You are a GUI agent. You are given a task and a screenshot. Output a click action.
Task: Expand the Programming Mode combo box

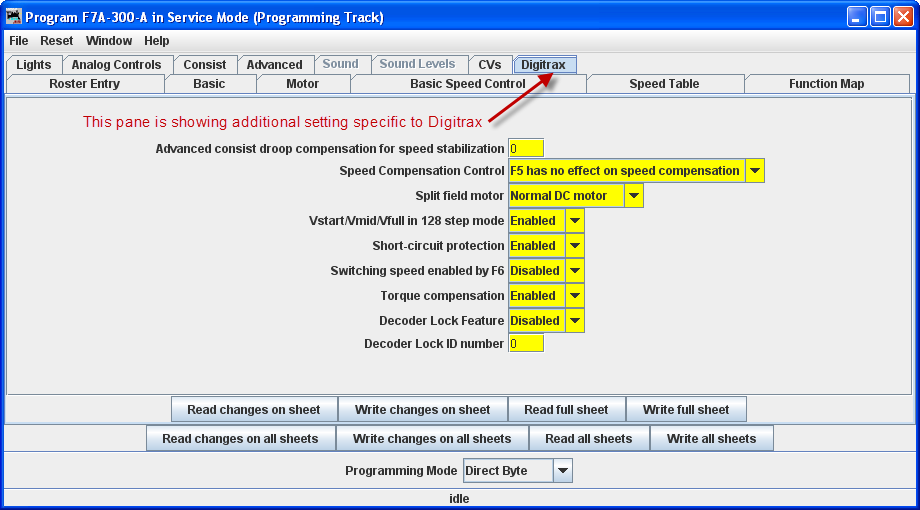tap(563, 471)
